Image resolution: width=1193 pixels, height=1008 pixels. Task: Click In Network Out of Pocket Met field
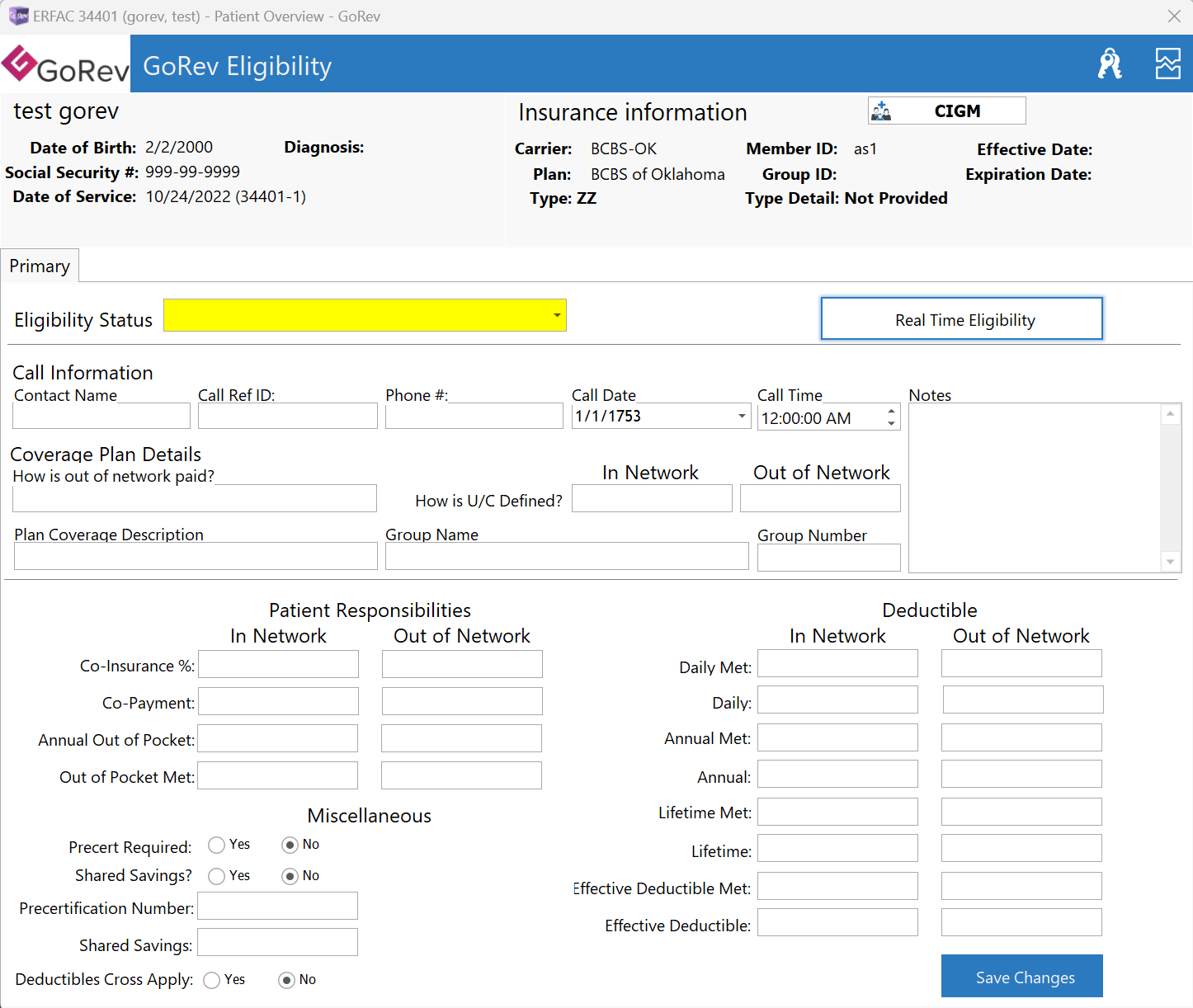pyautogui.click(x=278, y=775)
